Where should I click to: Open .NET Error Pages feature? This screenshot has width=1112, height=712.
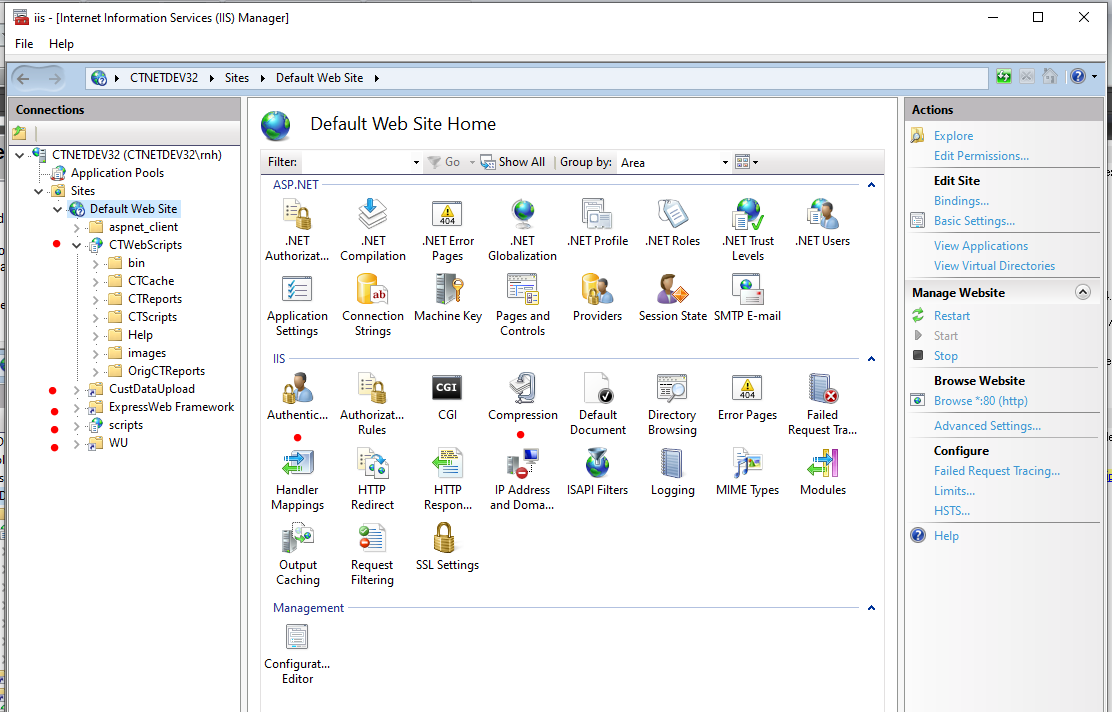point(447,229)
